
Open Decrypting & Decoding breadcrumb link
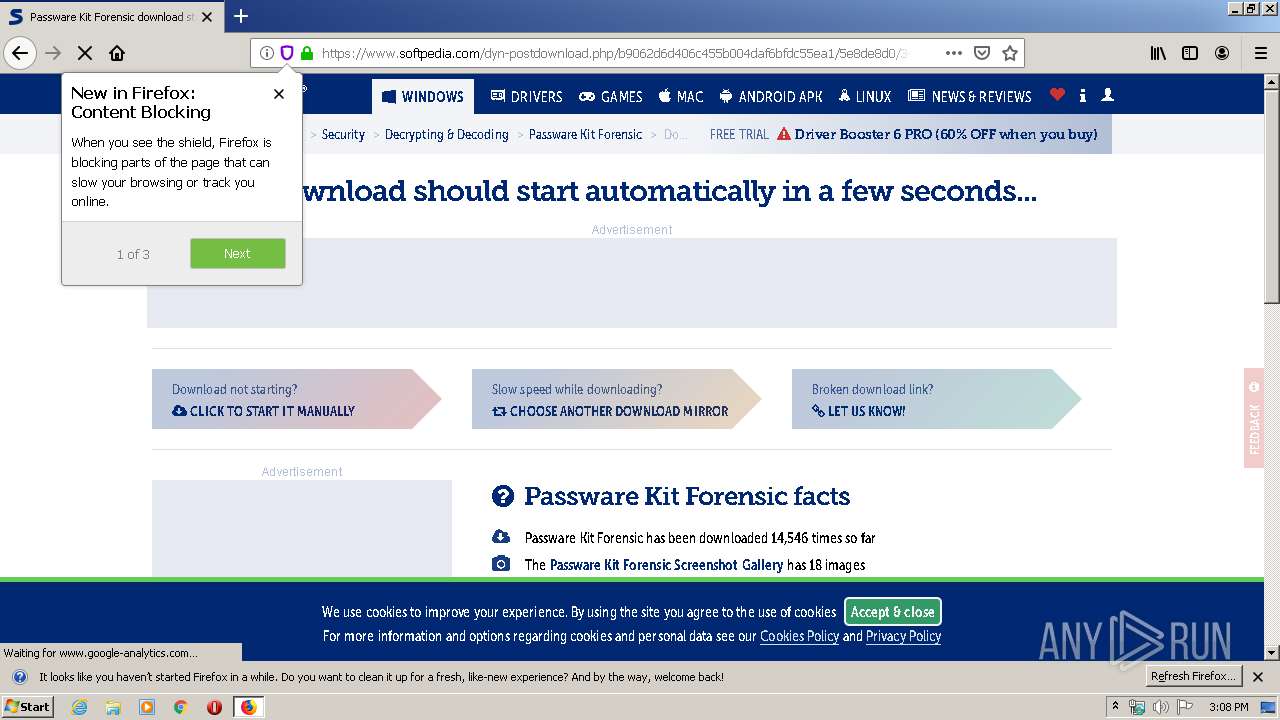coord(447,134)
